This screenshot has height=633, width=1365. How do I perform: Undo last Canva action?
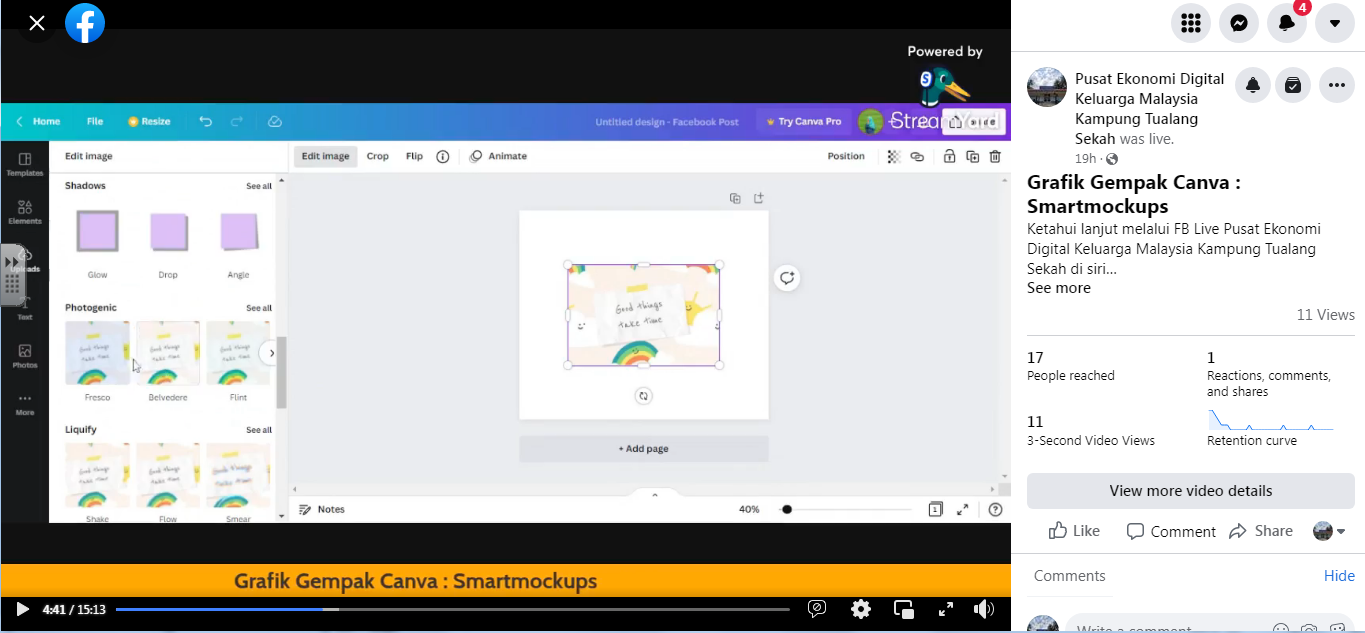click(x=206, y=121)
